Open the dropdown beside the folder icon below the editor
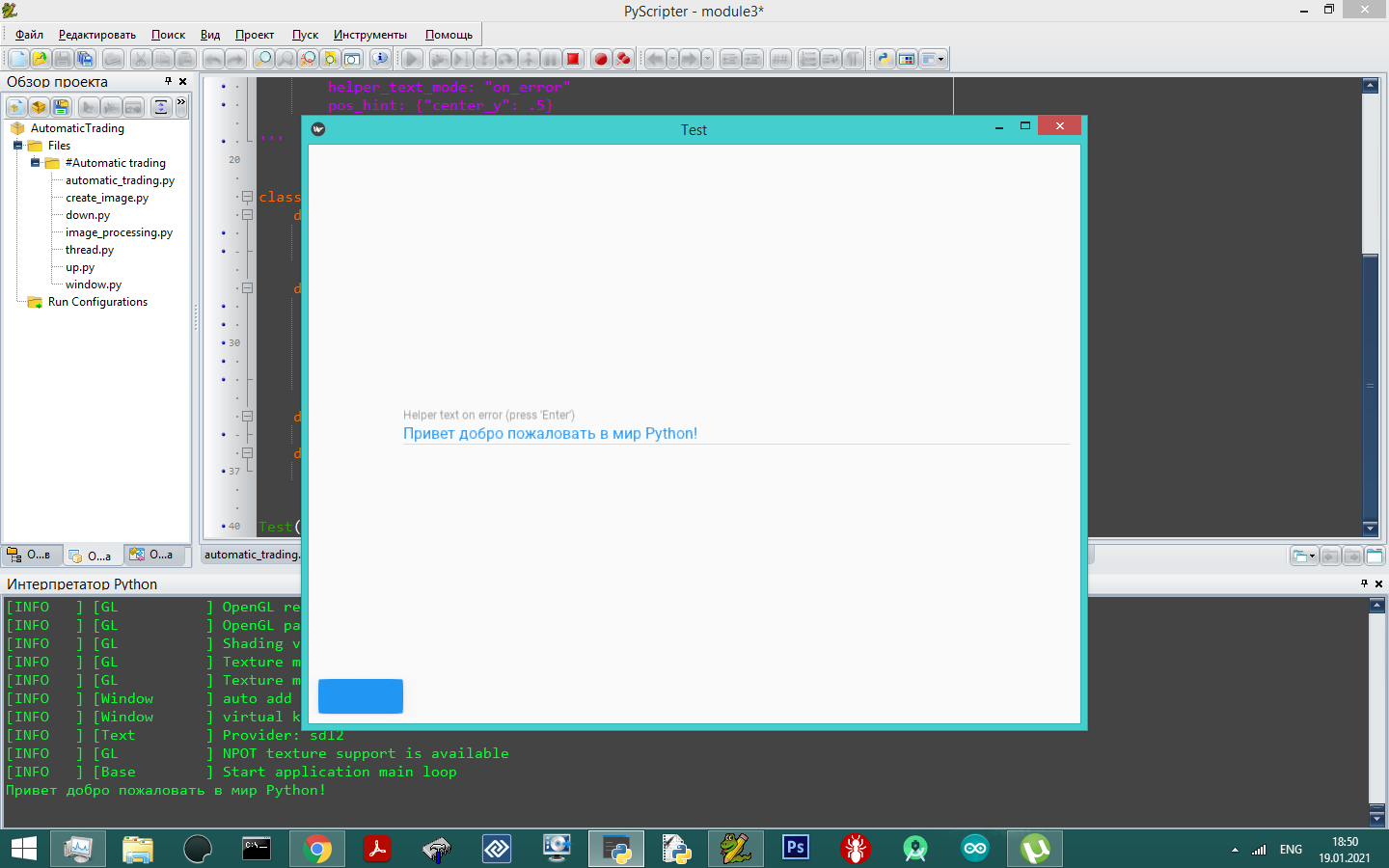This screenshot has width=1389, height=868. [x=1312, y=556]
